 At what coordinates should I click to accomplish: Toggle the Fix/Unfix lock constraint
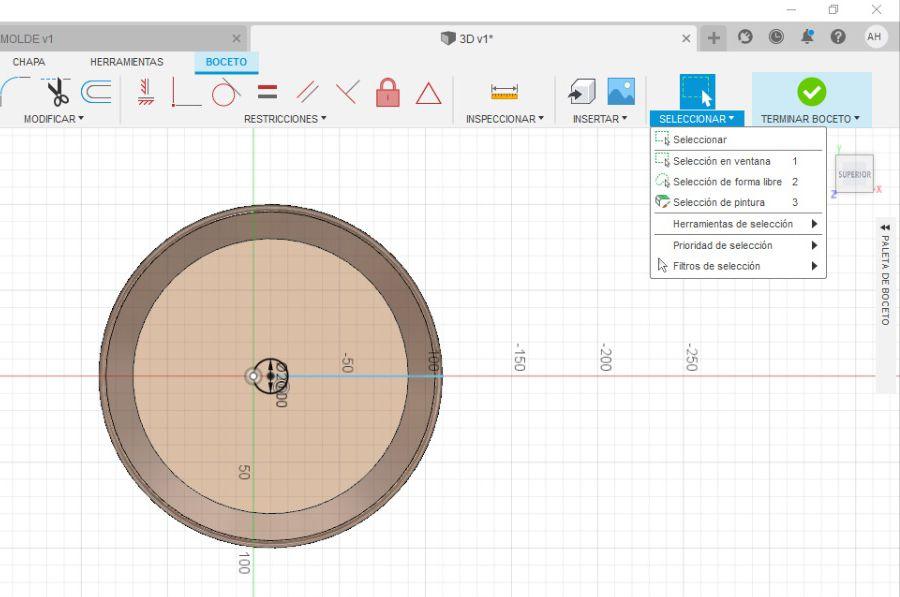coord(387,92)
